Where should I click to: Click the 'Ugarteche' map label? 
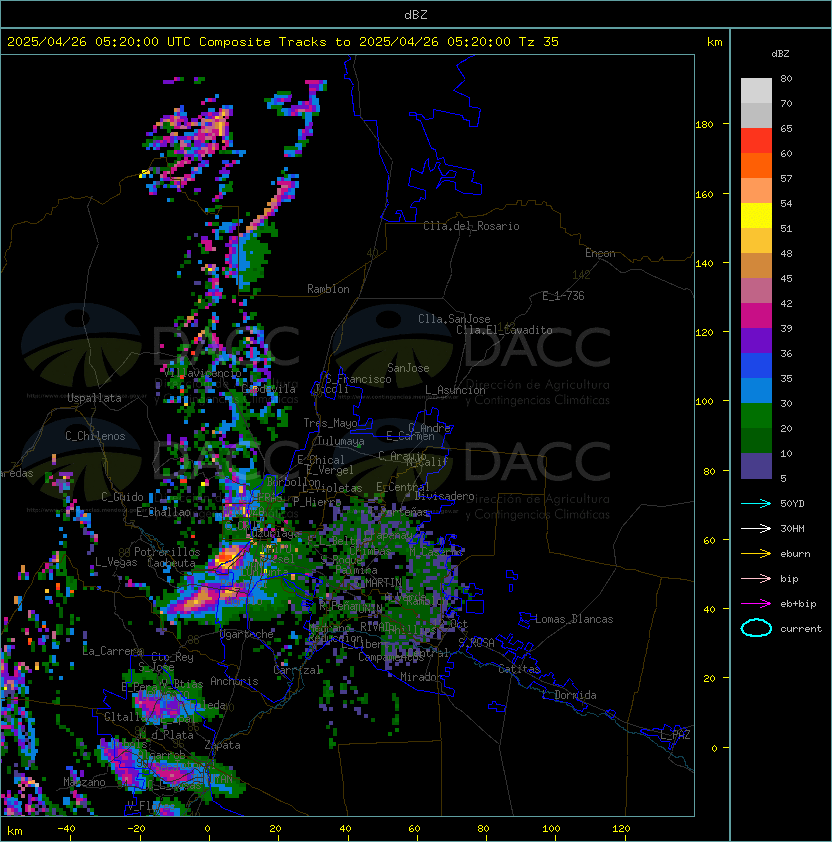pyautogui.click(x=247, y=634)
